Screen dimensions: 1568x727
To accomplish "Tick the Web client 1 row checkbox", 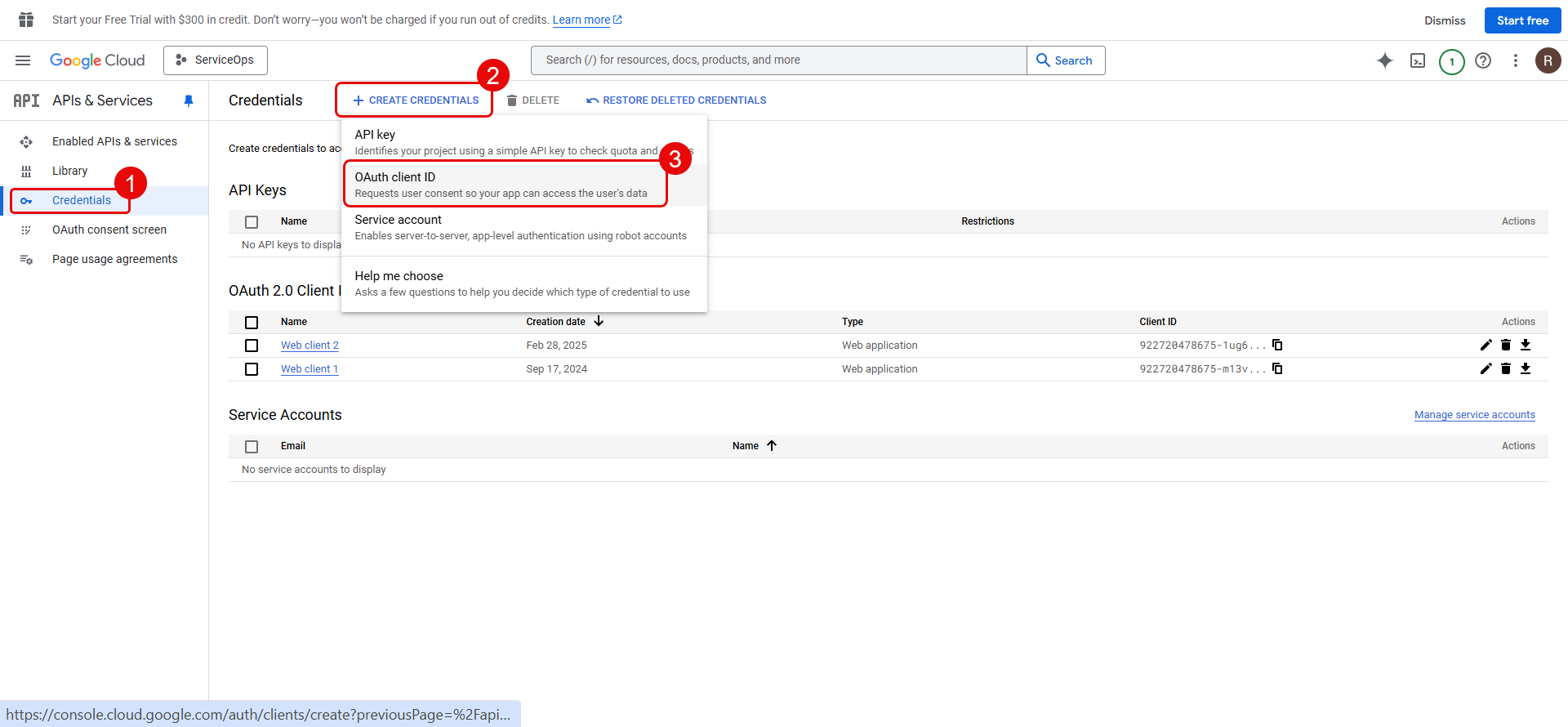I will [x=252, y=369].
